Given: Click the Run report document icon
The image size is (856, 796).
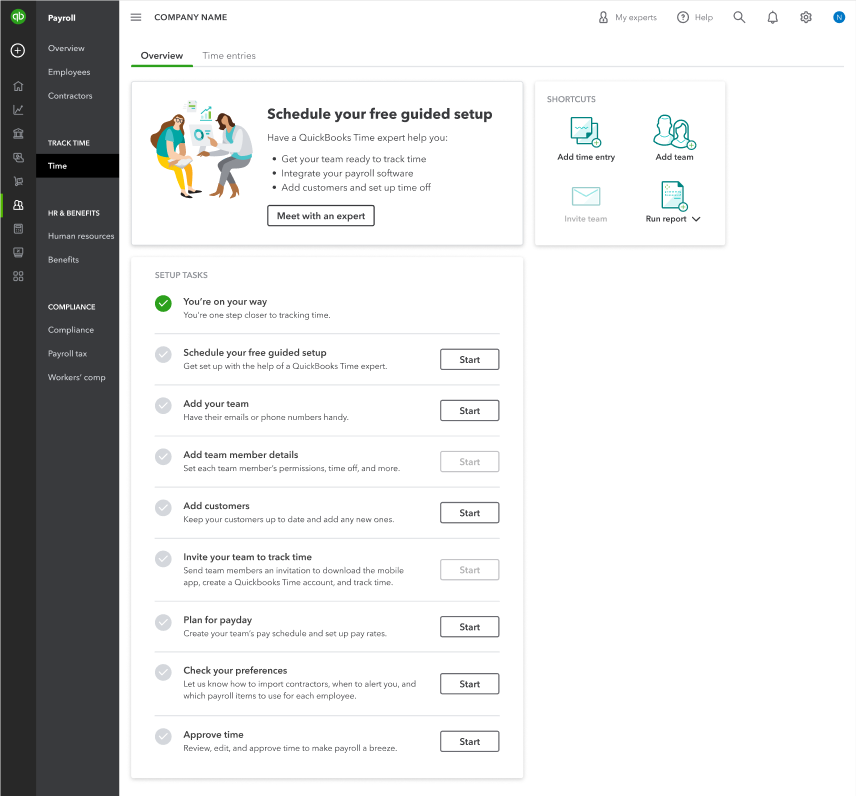Looking at the screenshot, I should point(675,196).
